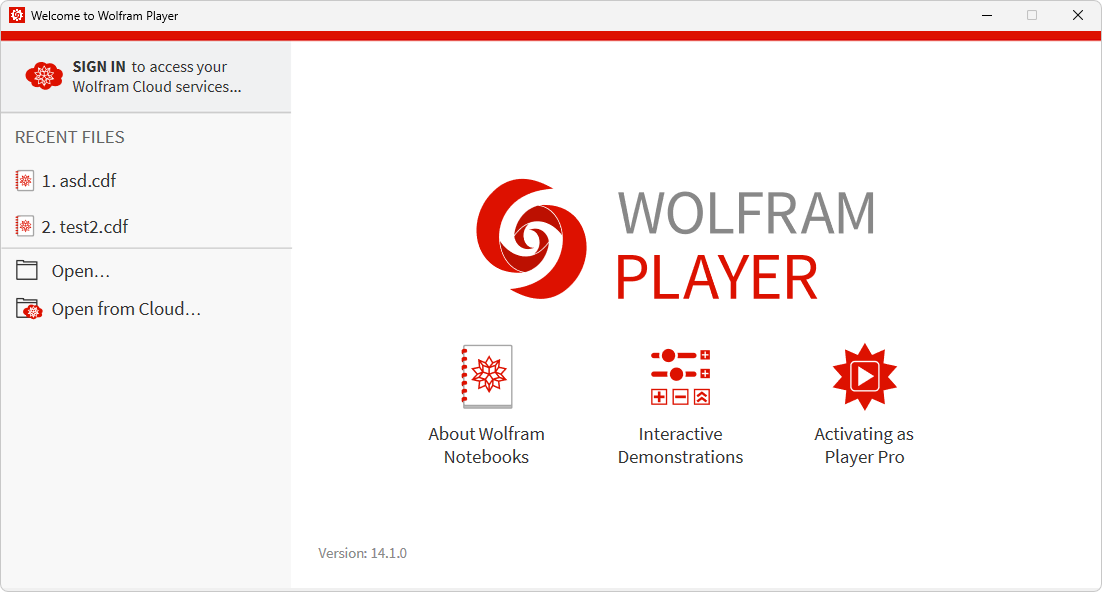
Task: Open Interactive Demonstrations label
Action: [x=680, y=445]
